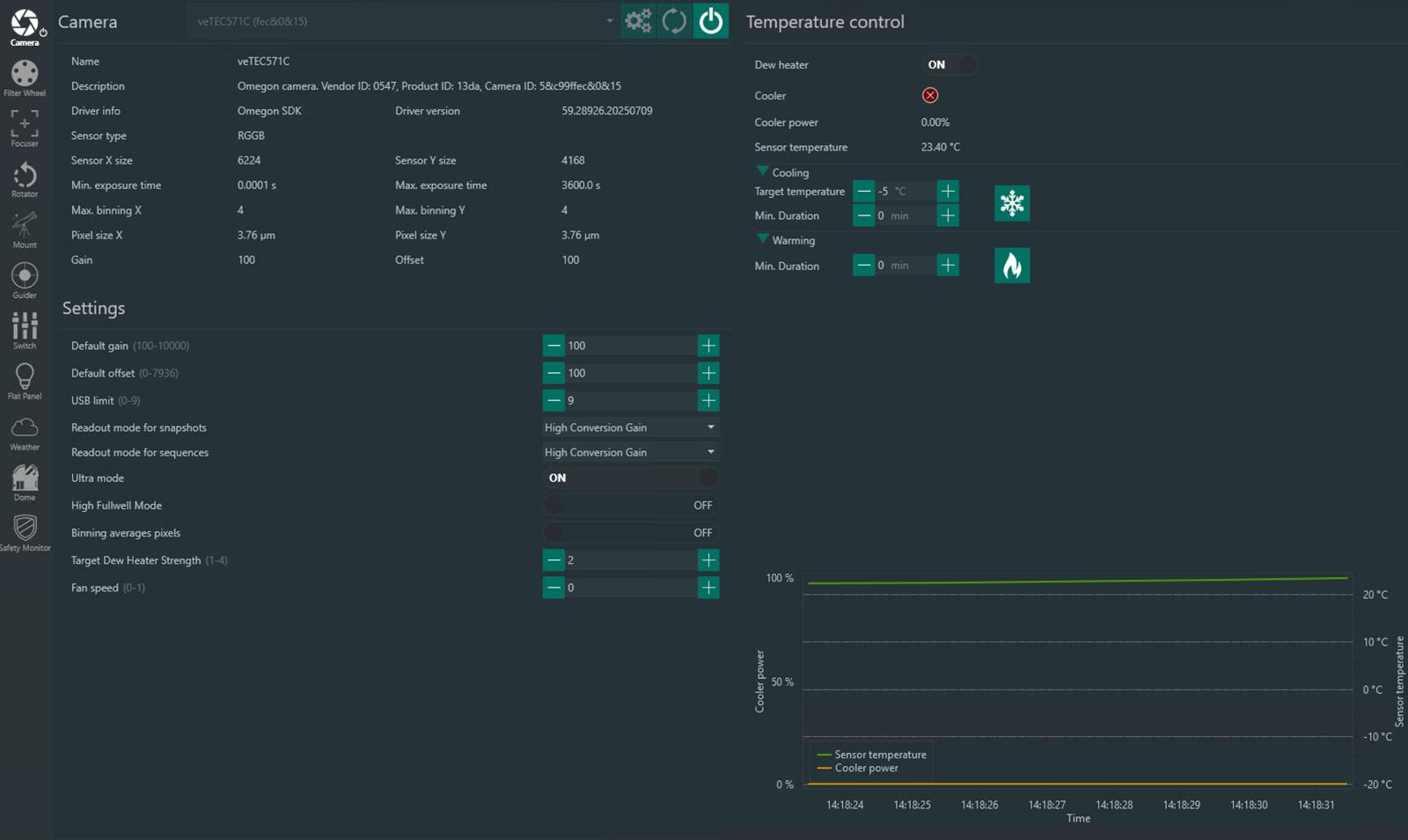Increase Default offset value
The width and height of the screenshot is (1408, 840).
[708, 373]
